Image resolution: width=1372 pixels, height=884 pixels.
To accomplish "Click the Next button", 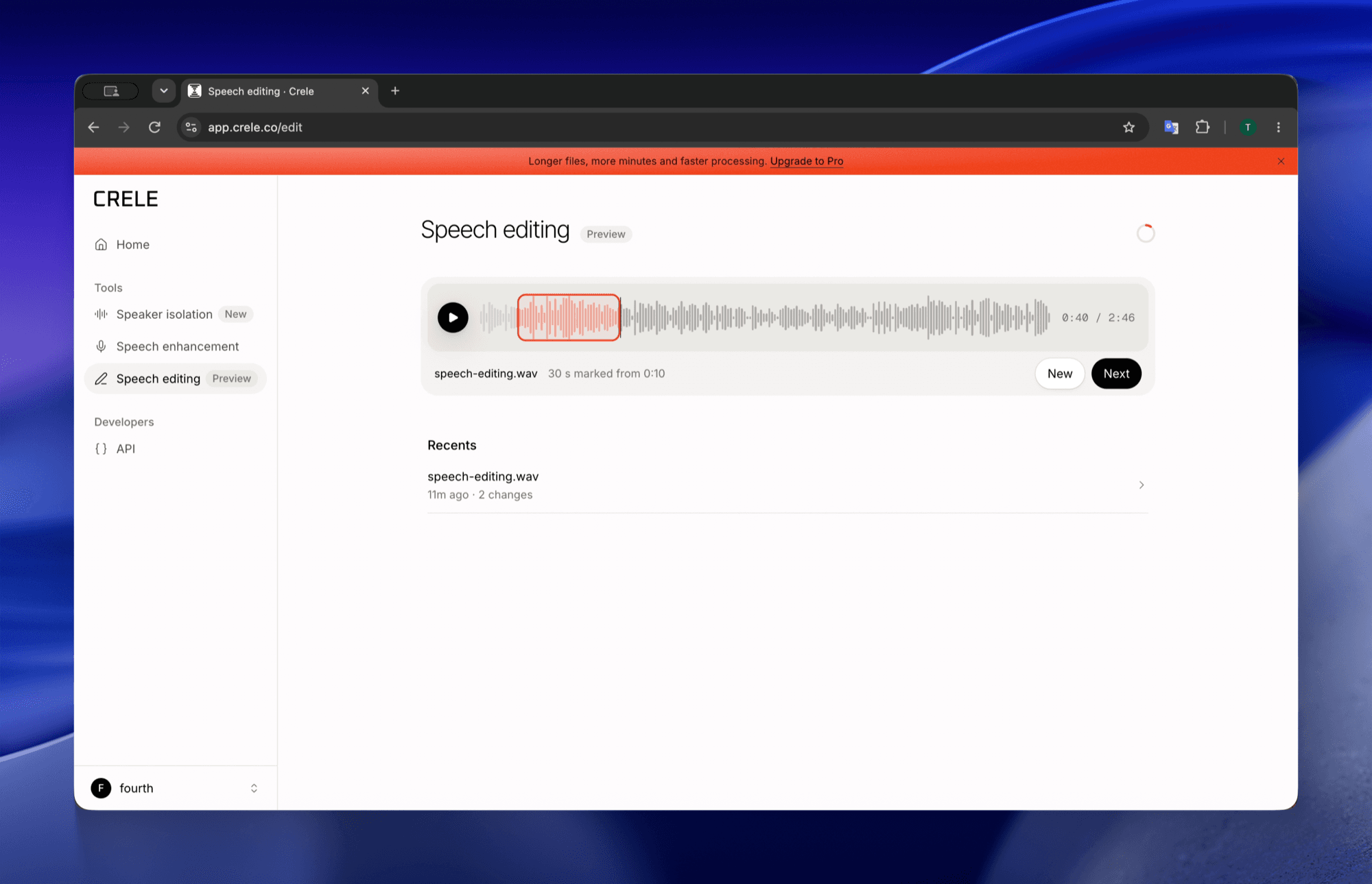I will (1116, 374).
